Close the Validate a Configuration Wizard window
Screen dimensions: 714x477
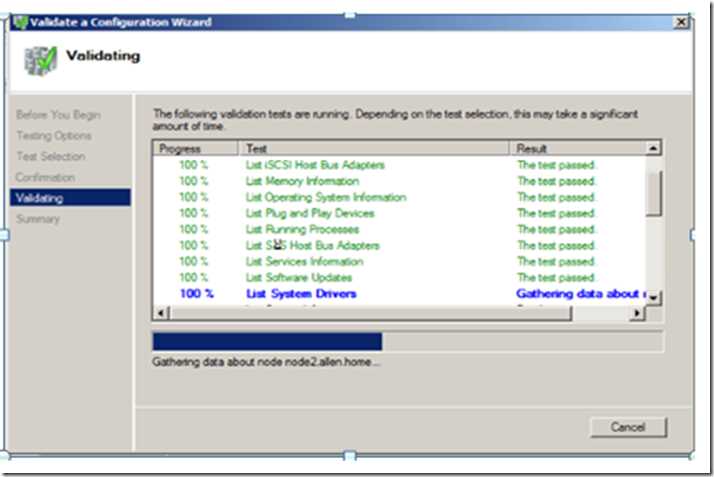[681, 22]
